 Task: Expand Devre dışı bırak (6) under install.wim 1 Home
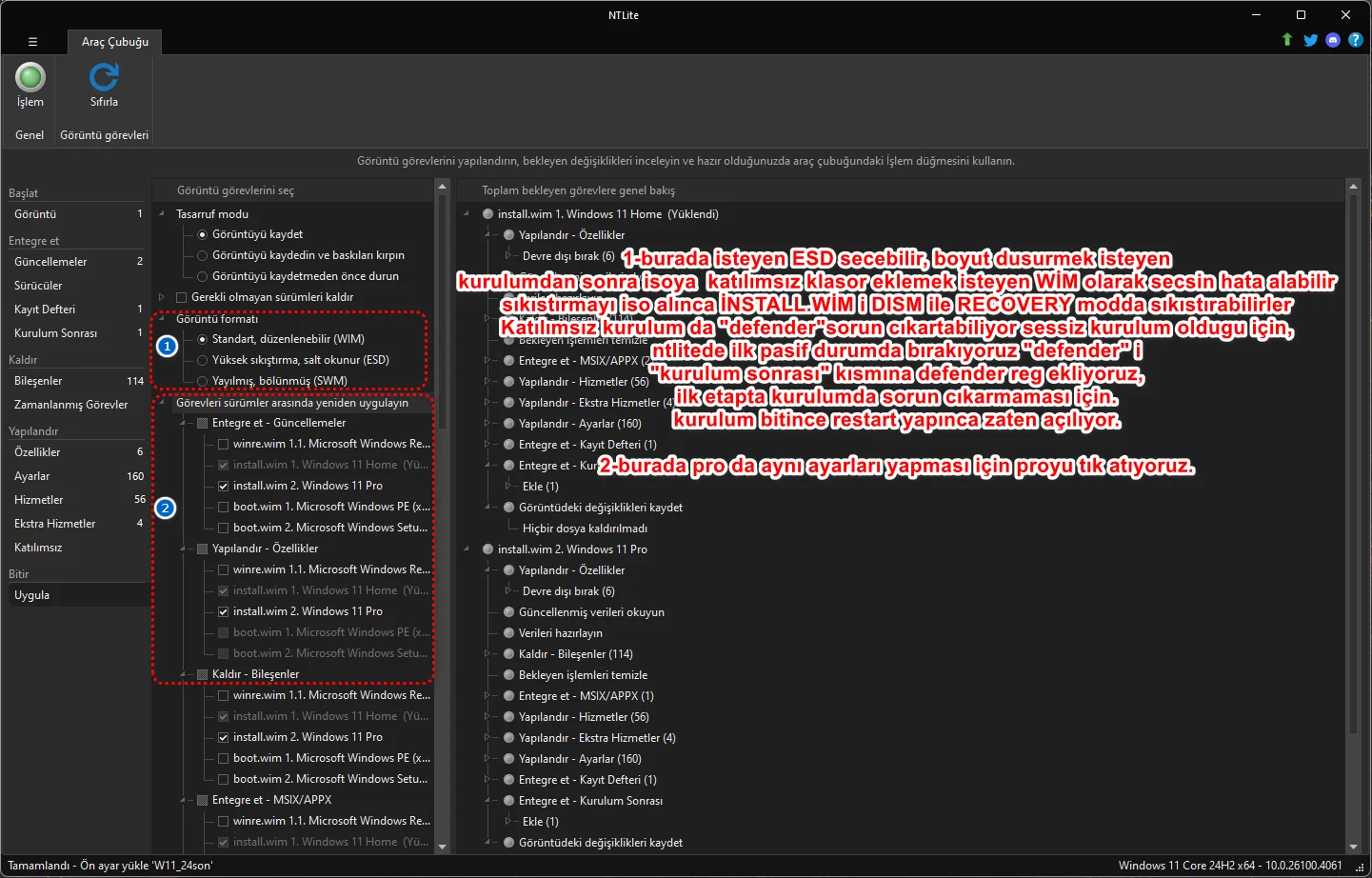click(x=508, y=256)
